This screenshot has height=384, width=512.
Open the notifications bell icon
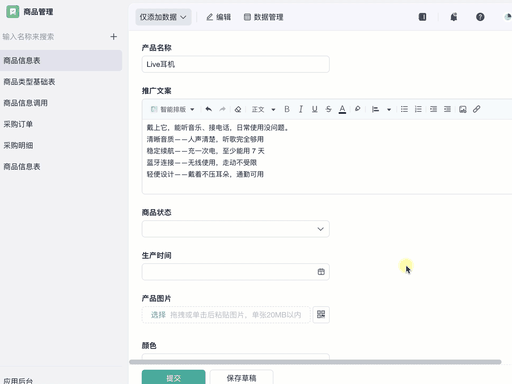454,17
